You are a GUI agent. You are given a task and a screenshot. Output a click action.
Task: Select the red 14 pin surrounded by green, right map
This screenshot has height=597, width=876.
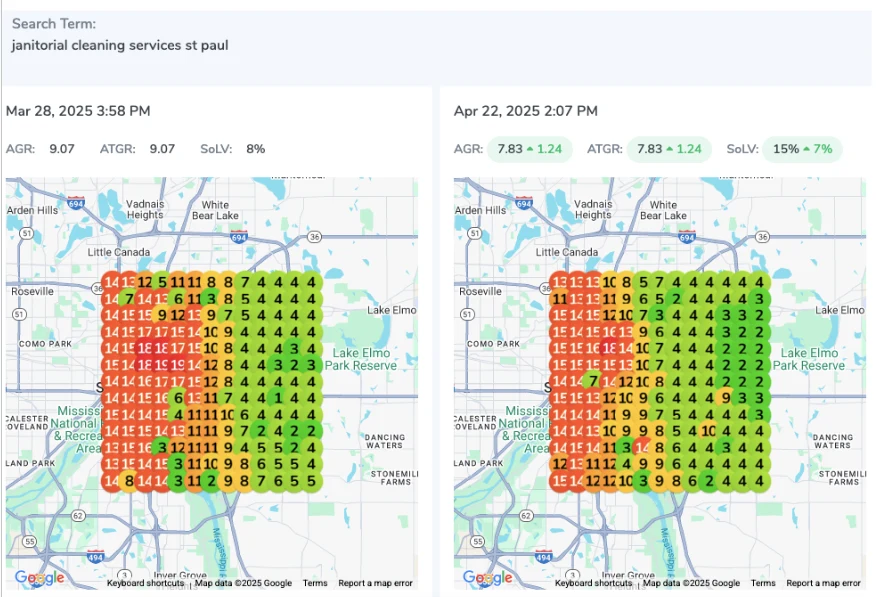644,447
